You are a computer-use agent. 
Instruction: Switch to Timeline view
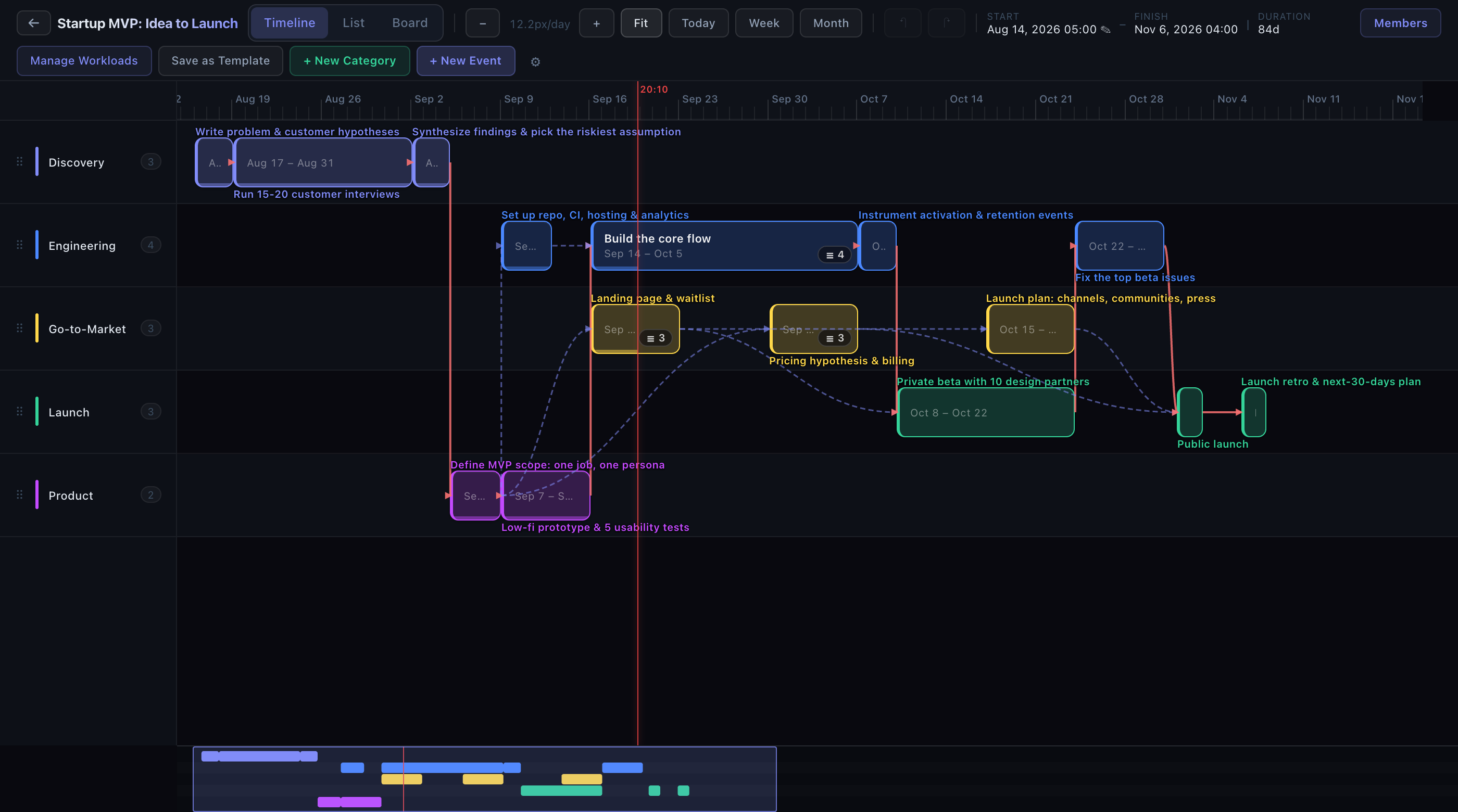(x=289, y=23)
